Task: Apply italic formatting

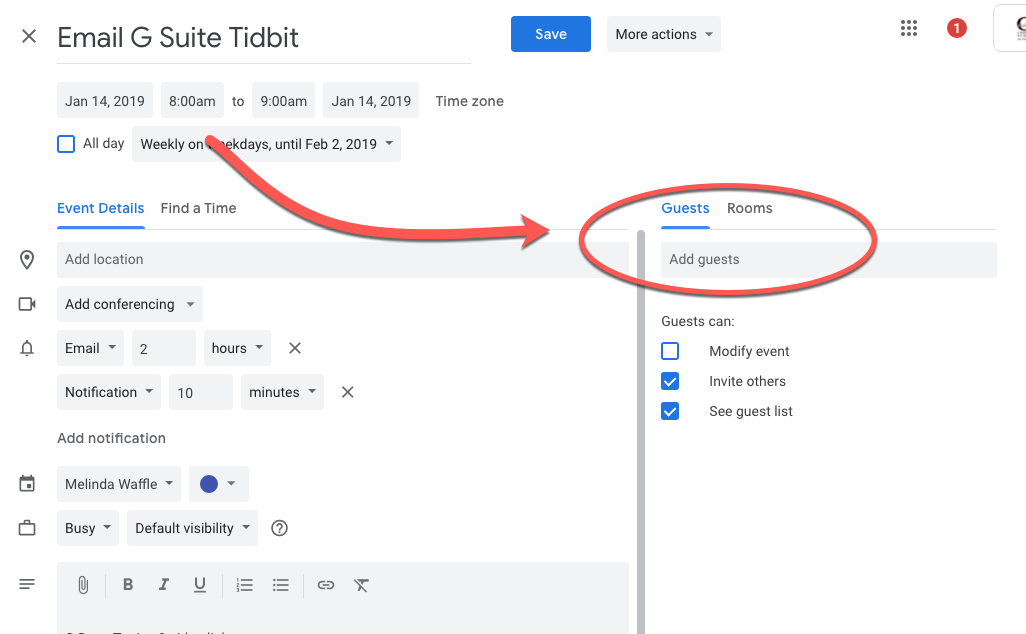Action: (x=164, y=585)
